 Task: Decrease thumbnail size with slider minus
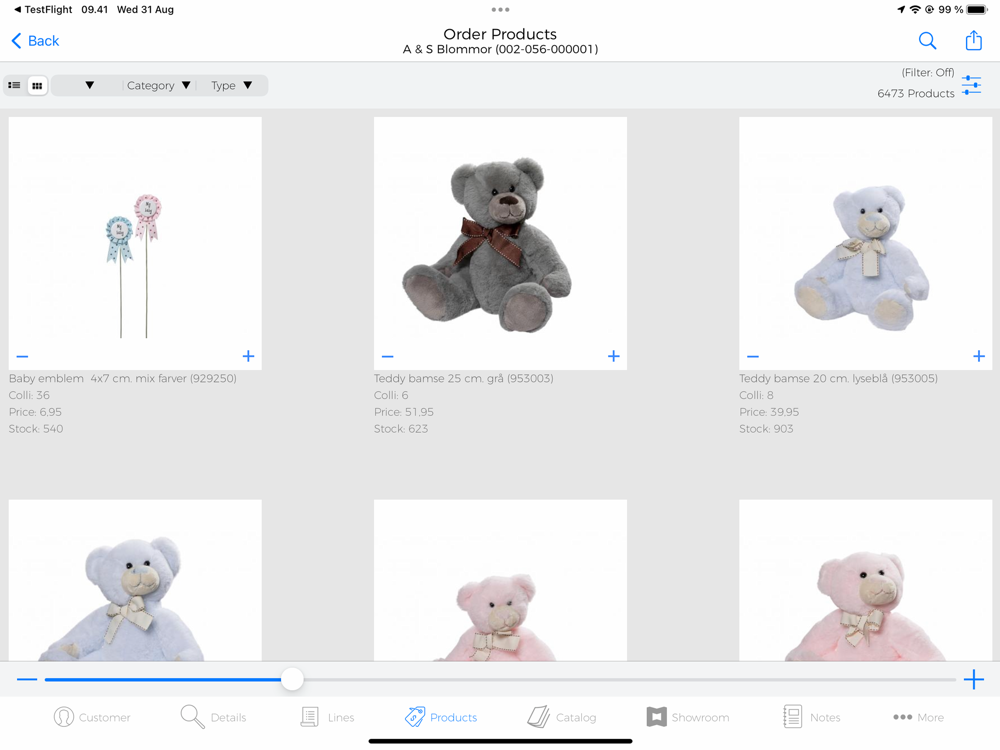point(27,679)
